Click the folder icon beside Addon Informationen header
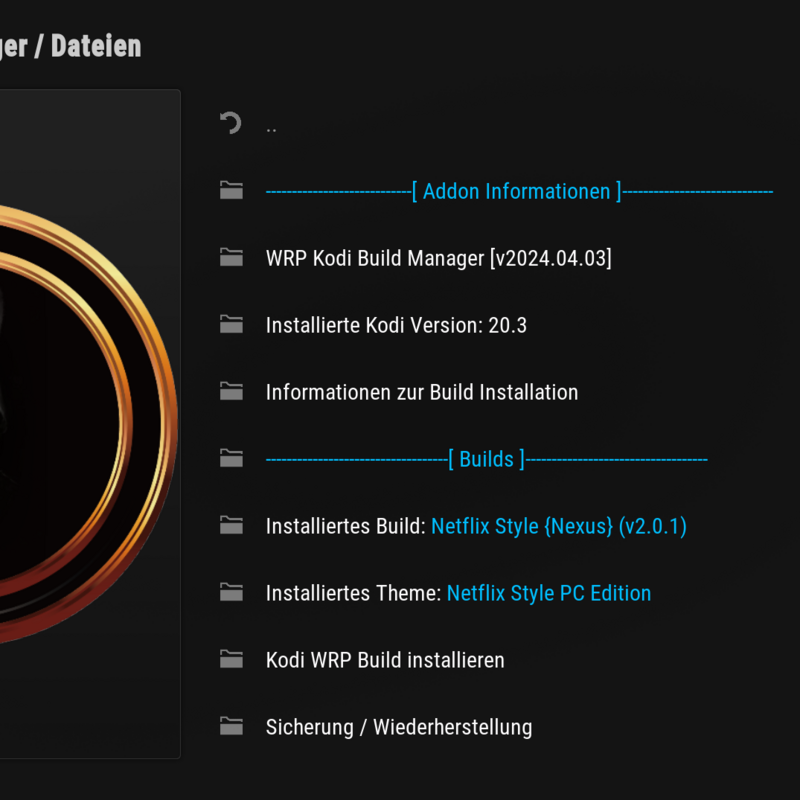Screen dimensions: 800x800 tap(230, 190)
